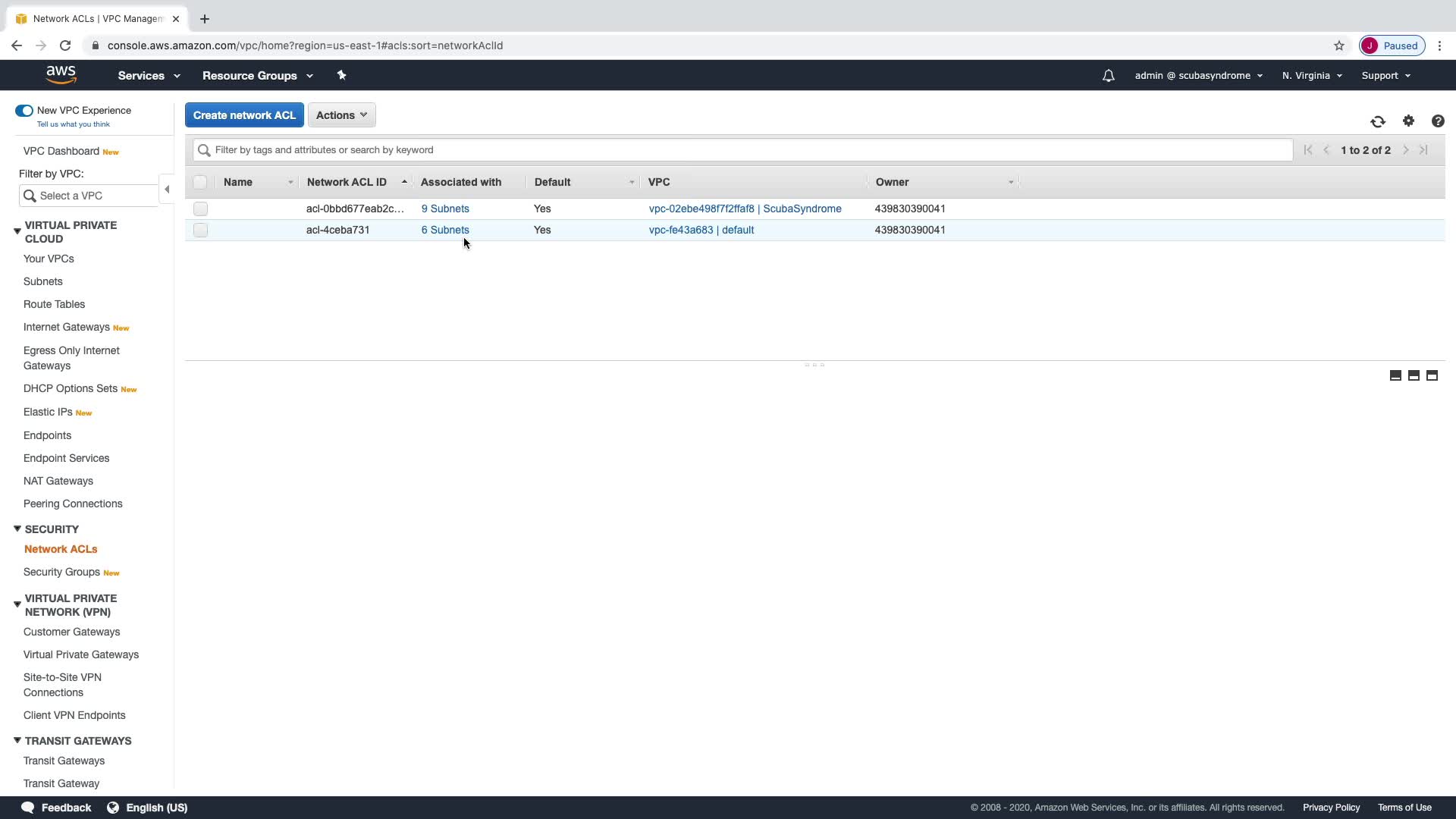Bookmark this page with the star icon
The width and height of the screenshot is (1456, 819).
pyautogui.click(x=1338, y=45)
